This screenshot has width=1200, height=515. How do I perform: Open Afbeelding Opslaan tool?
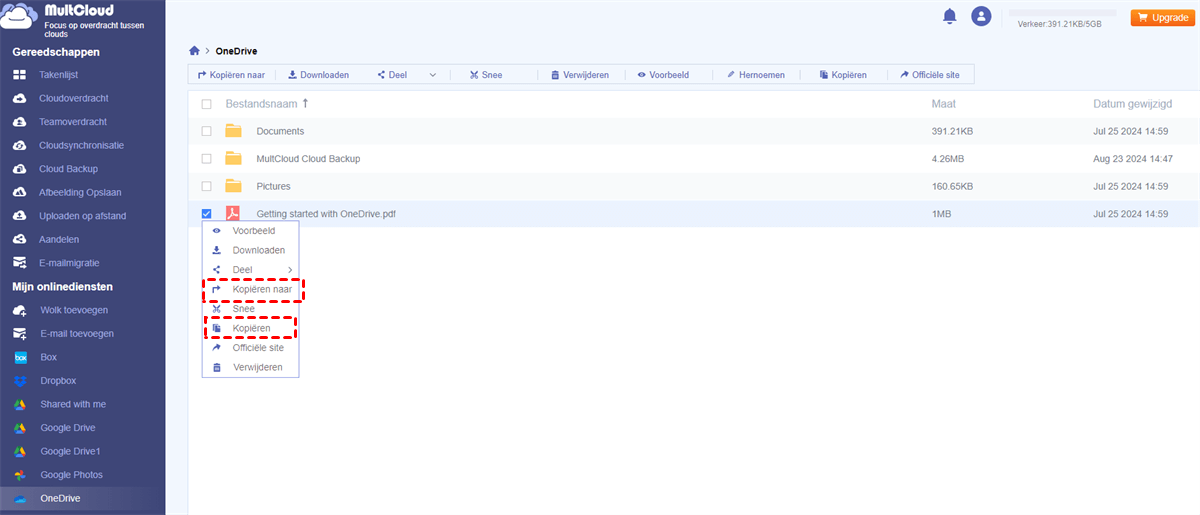(x=82, y=192)
